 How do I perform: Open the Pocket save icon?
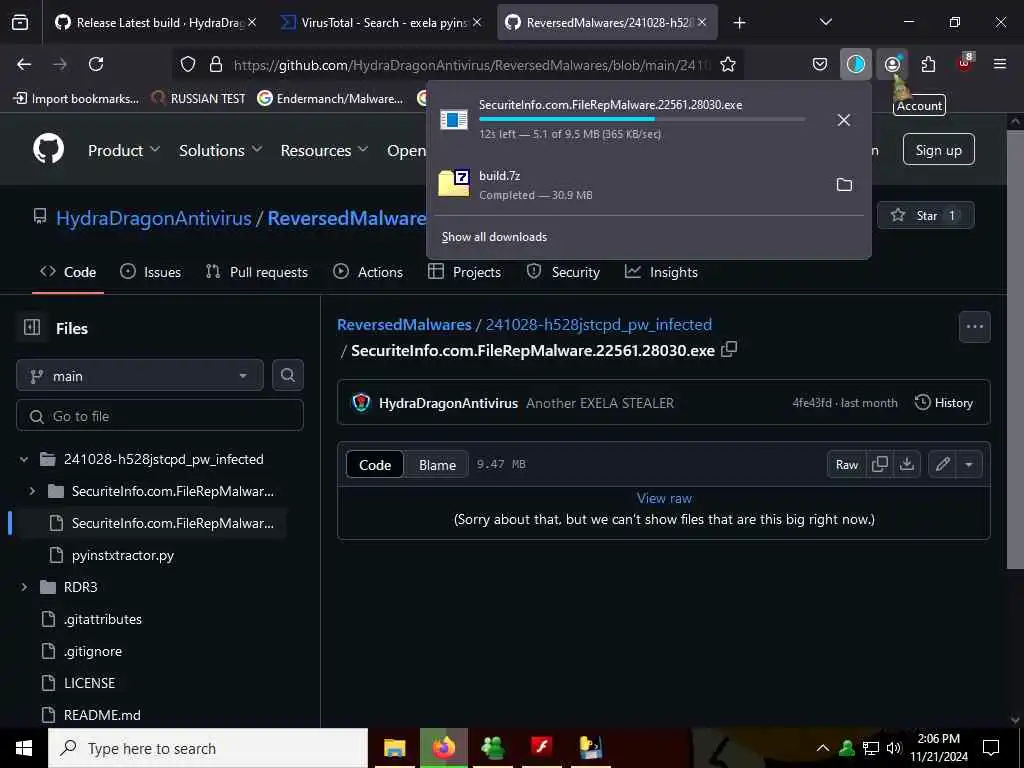[820, 64]
